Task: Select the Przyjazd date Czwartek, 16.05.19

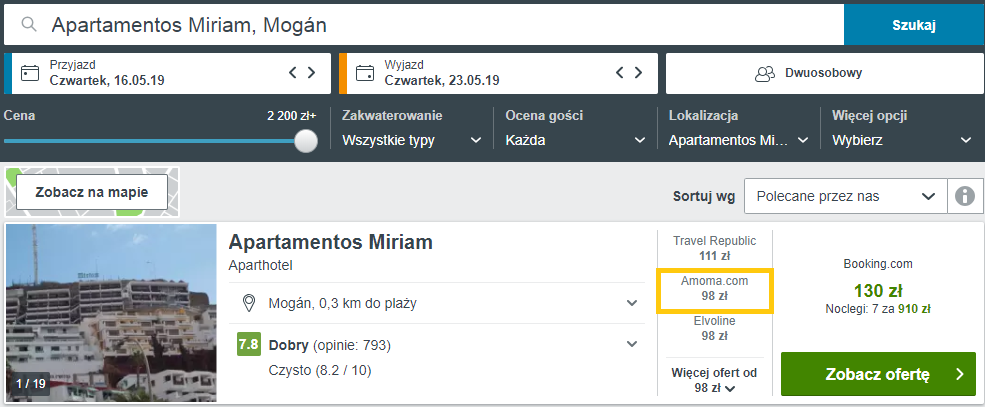Action: tap(107, 80)
